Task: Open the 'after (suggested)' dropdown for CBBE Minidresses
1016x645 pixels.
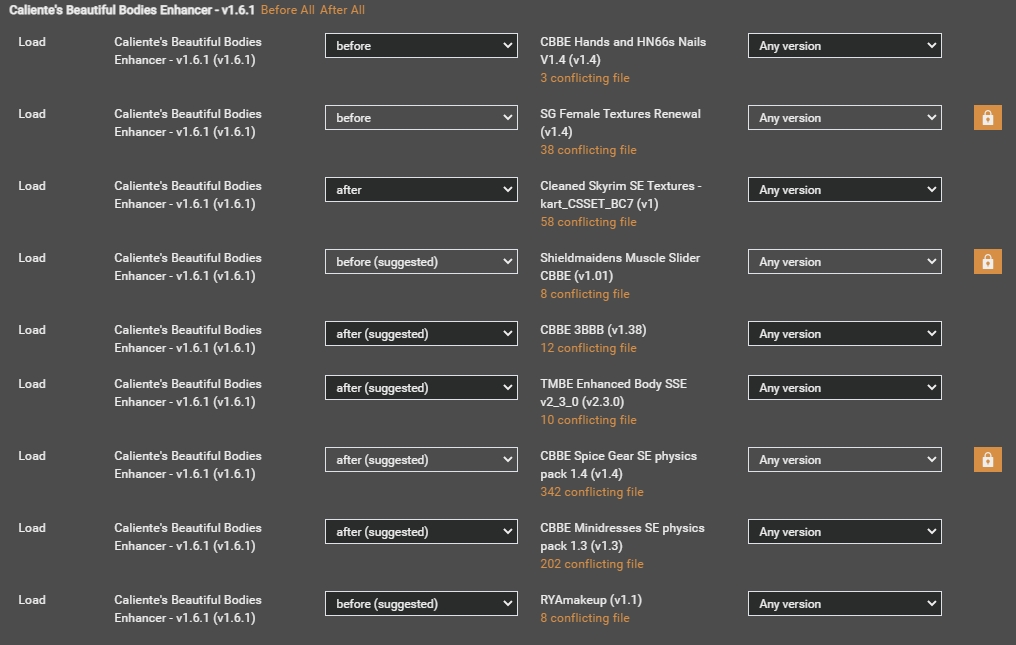Action: point(421,531)
